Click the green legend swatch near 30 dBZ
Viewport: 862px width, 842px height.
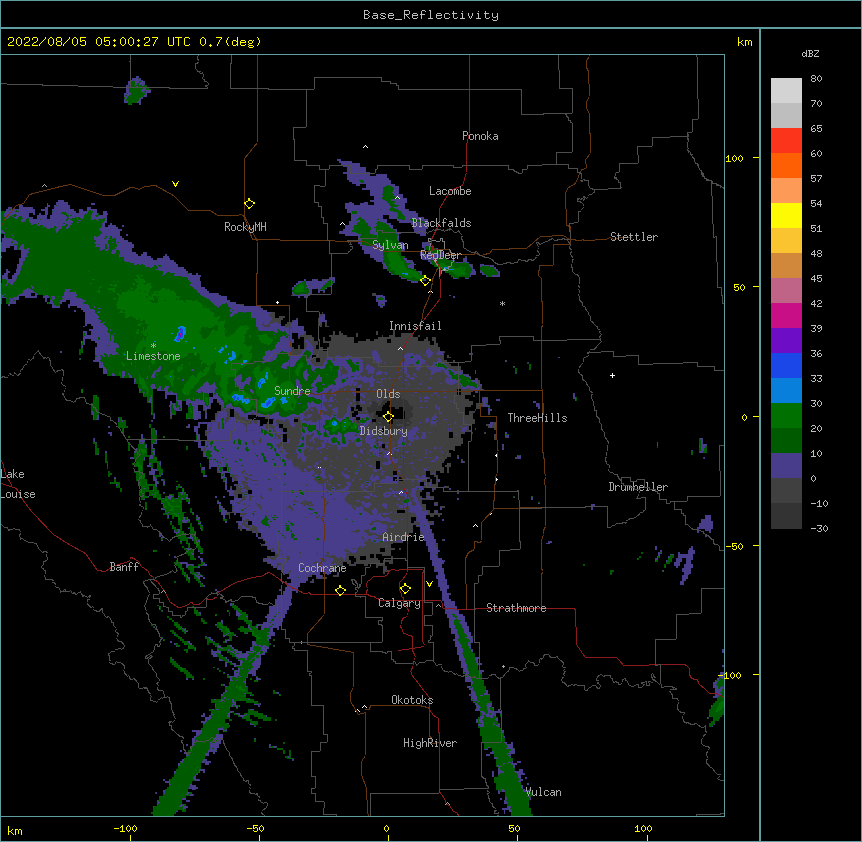[786, 416]
